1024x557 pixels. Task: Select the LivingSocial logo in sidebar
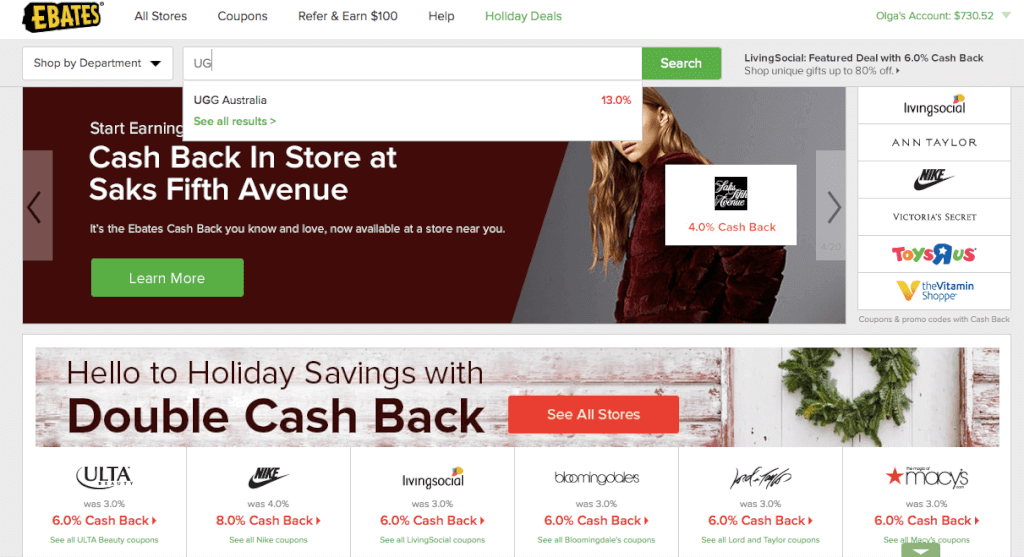coord(934,105)
